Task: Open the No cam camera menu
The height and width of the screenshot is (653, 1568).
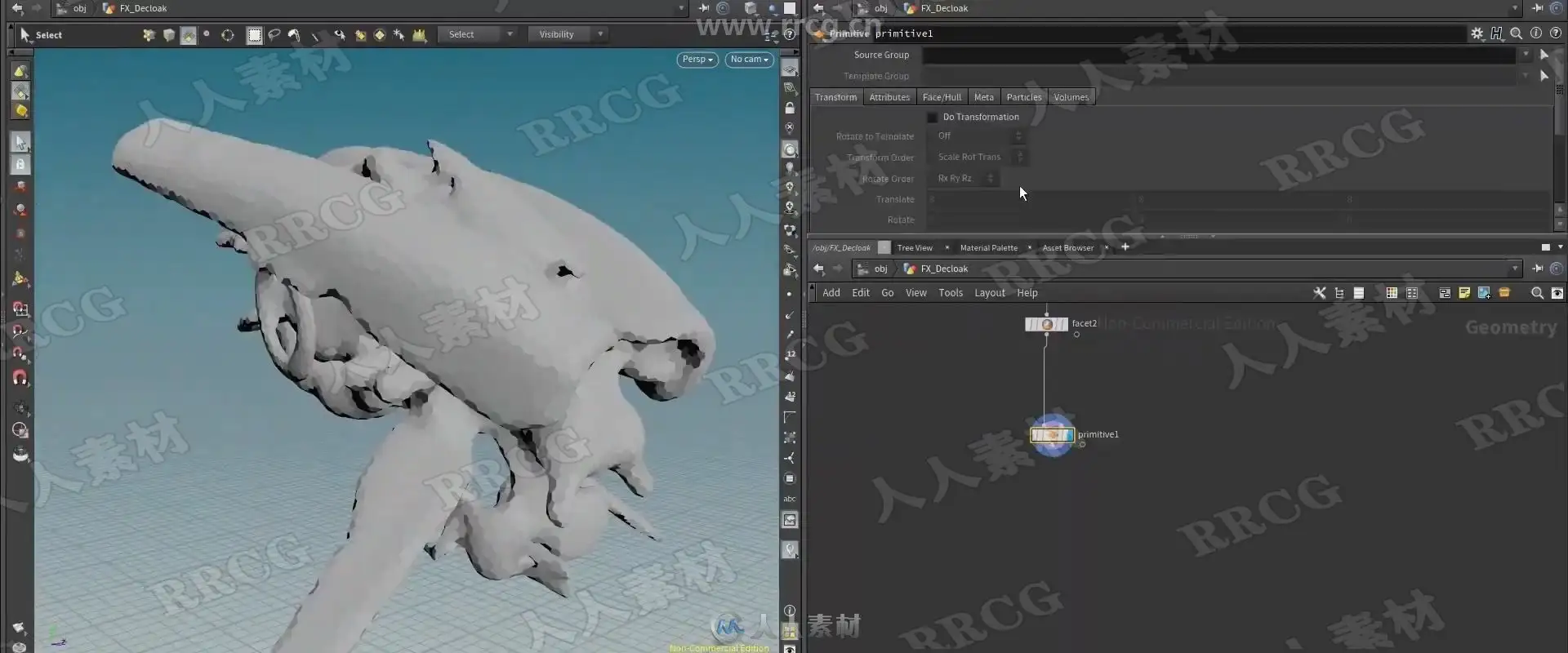Action: [x=749, y=60]
